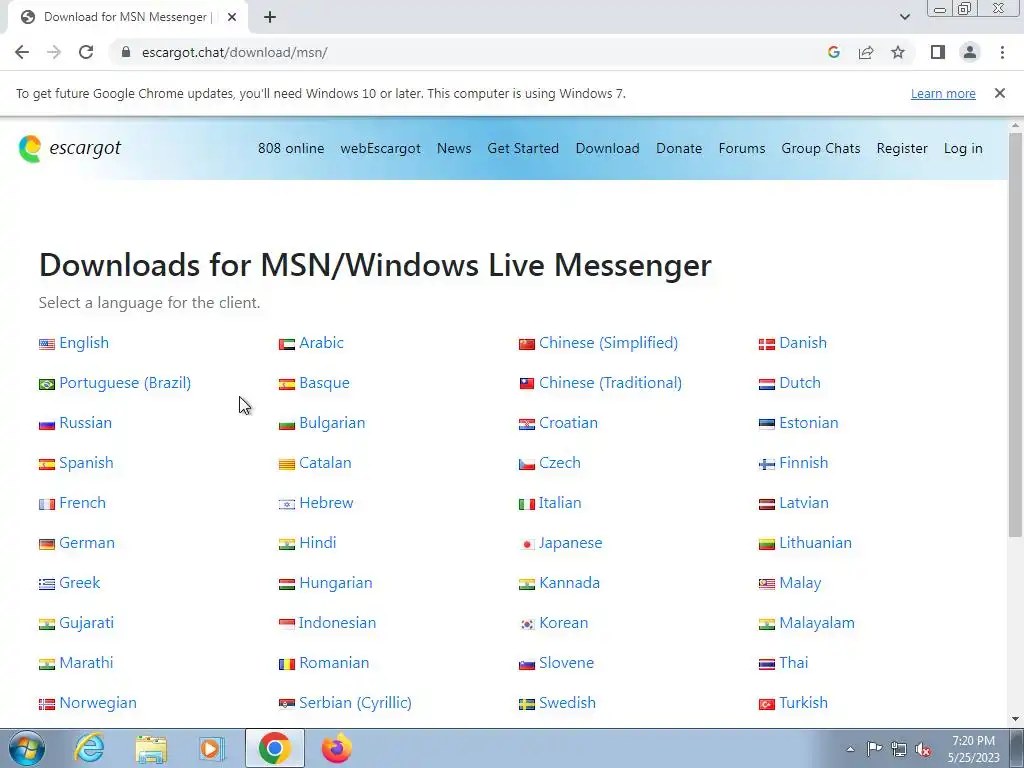Click 808 online counter link
Viewport: 1024px width, 768px height.
(x=291, y=148)
